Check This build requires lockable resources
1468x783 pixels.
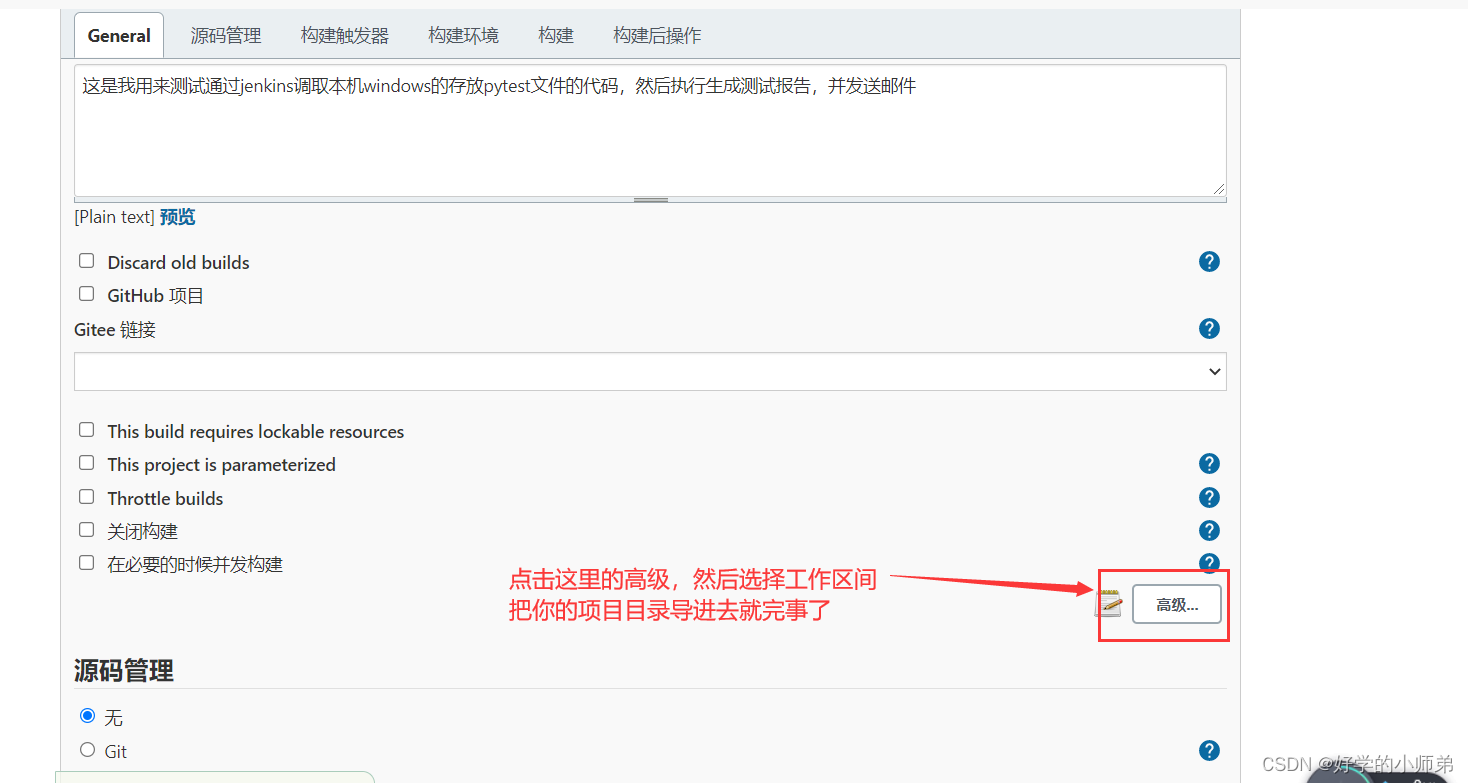click(x=87, y=430)
